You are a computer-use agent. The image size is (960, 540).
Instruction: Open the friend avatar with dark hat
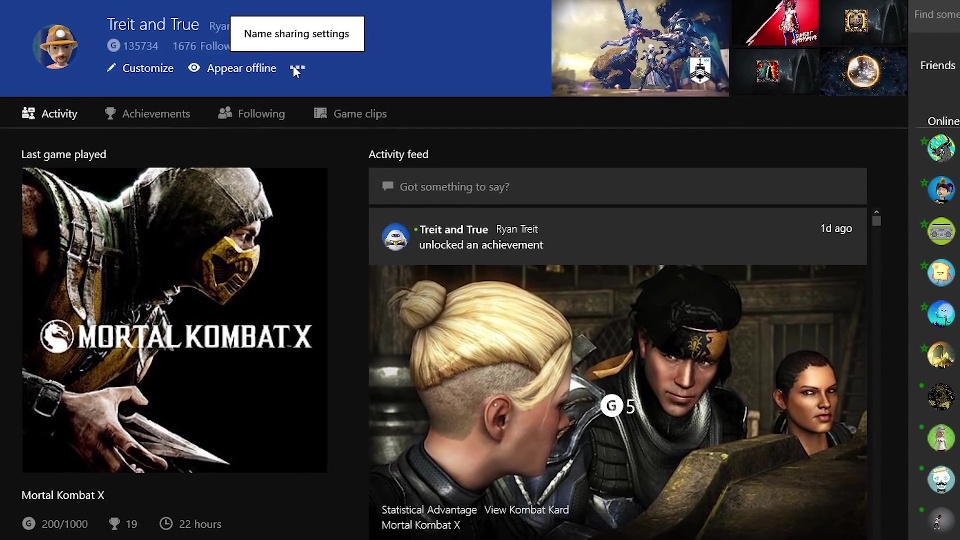tap(940, 190)
